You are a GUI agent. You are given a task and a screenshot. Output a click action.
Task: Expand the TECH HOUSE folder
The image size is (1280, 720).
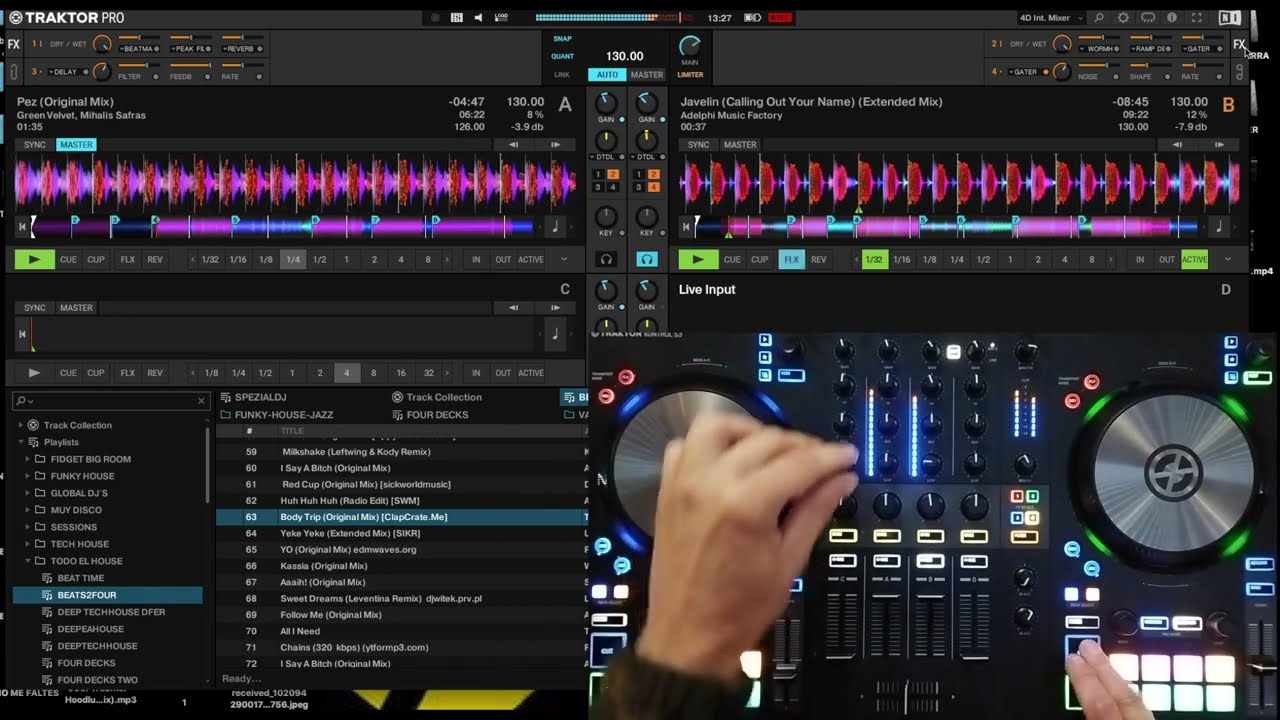(x=28, y=544)
